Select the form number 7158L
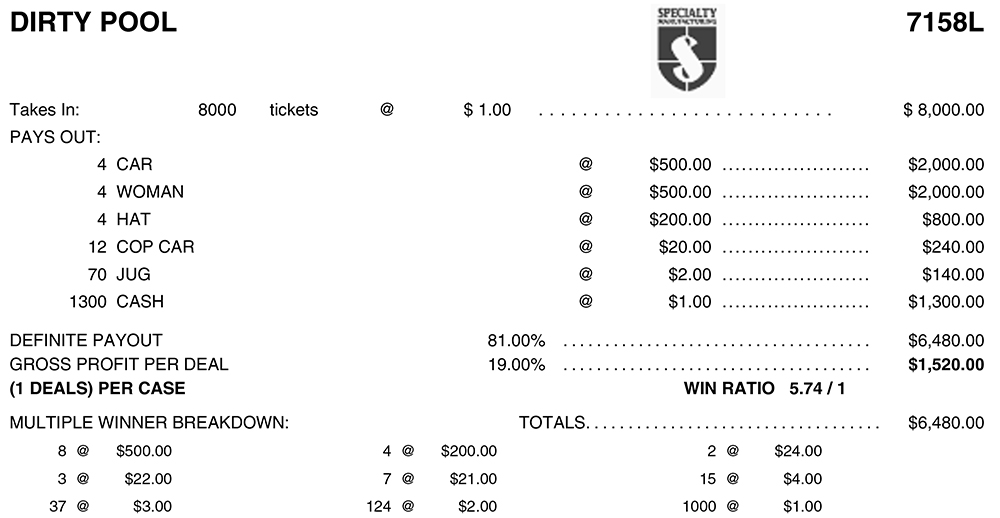This screenshot has height=518, width=1000. 945,23
